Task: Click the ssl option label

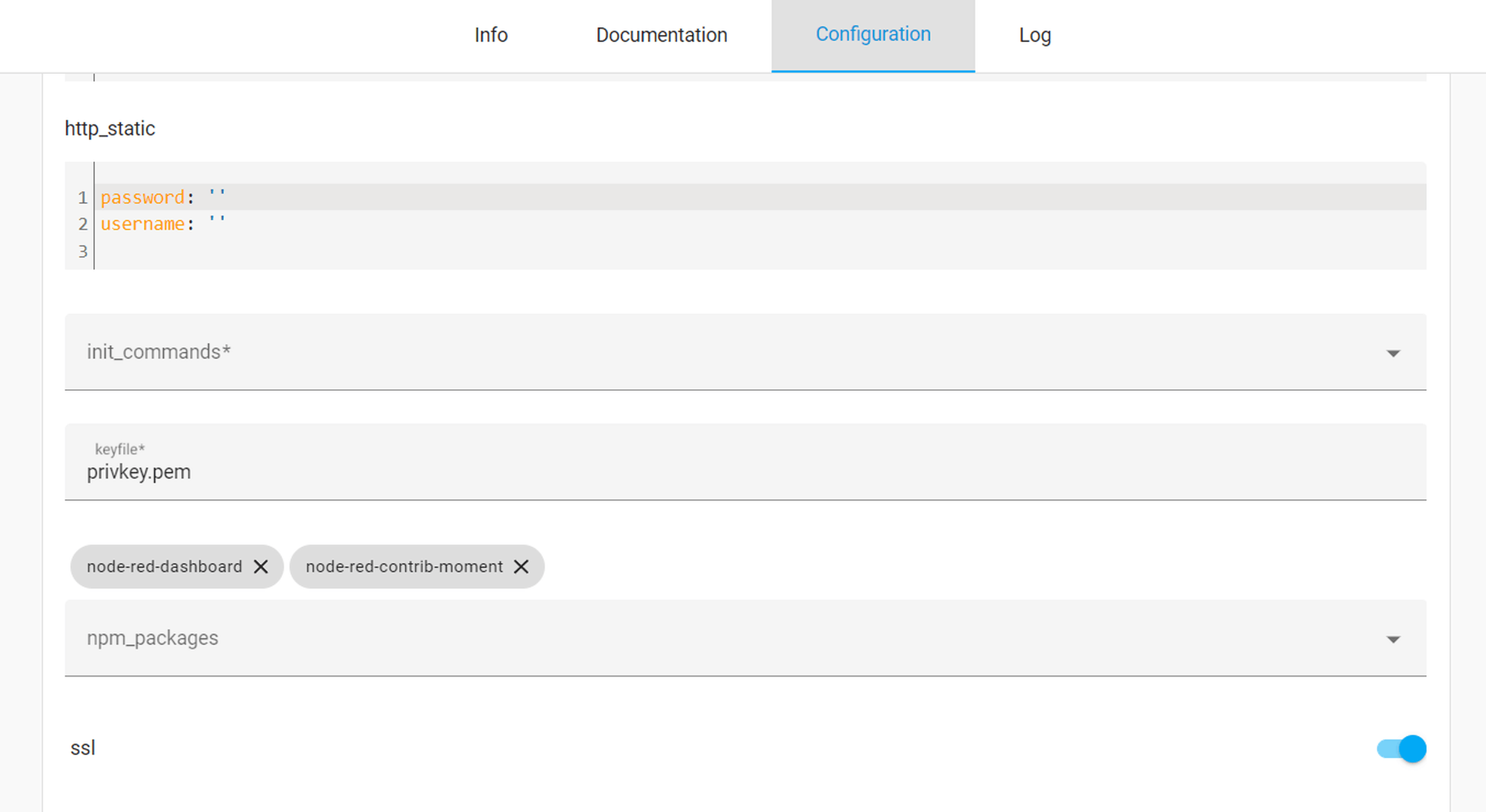Action: (x=83, y=748)
